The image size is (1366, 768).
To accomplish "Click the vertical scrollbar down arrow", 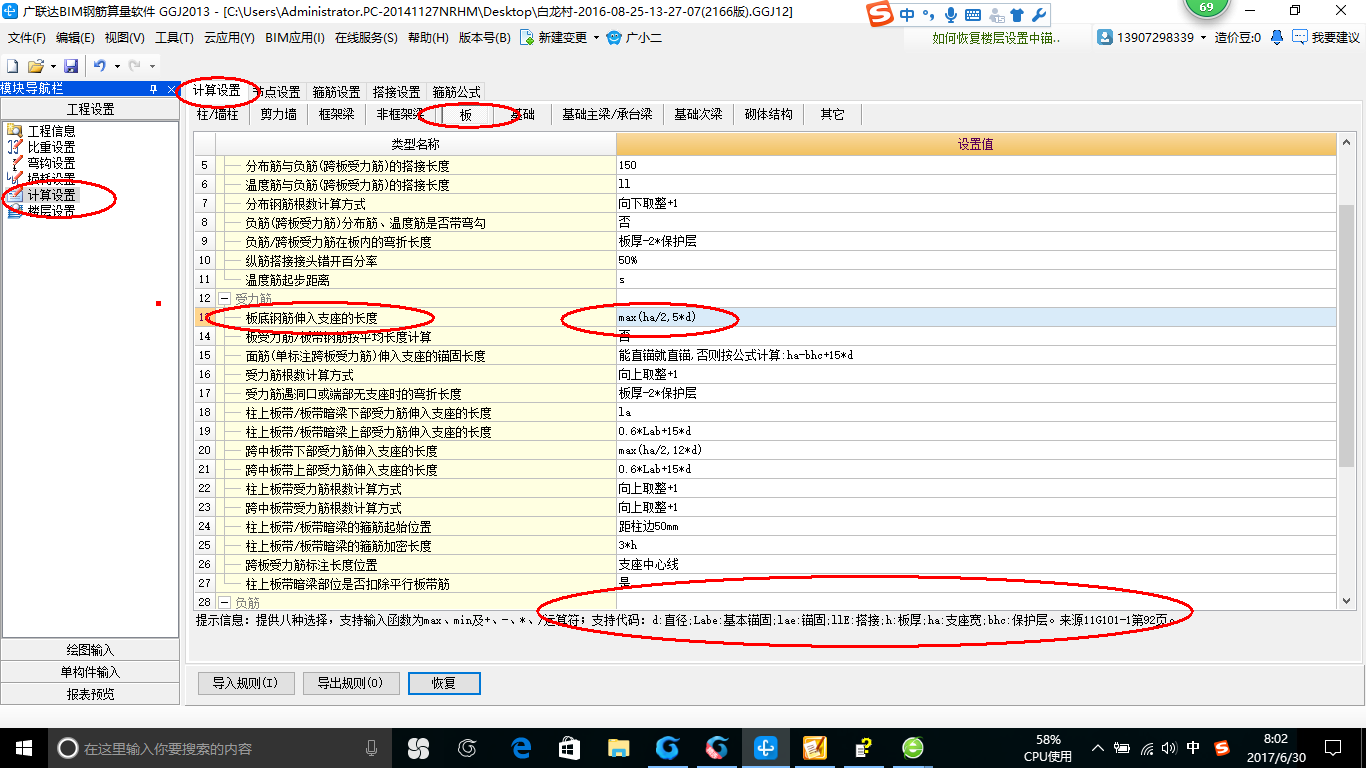I will (x=1346, y=601).
